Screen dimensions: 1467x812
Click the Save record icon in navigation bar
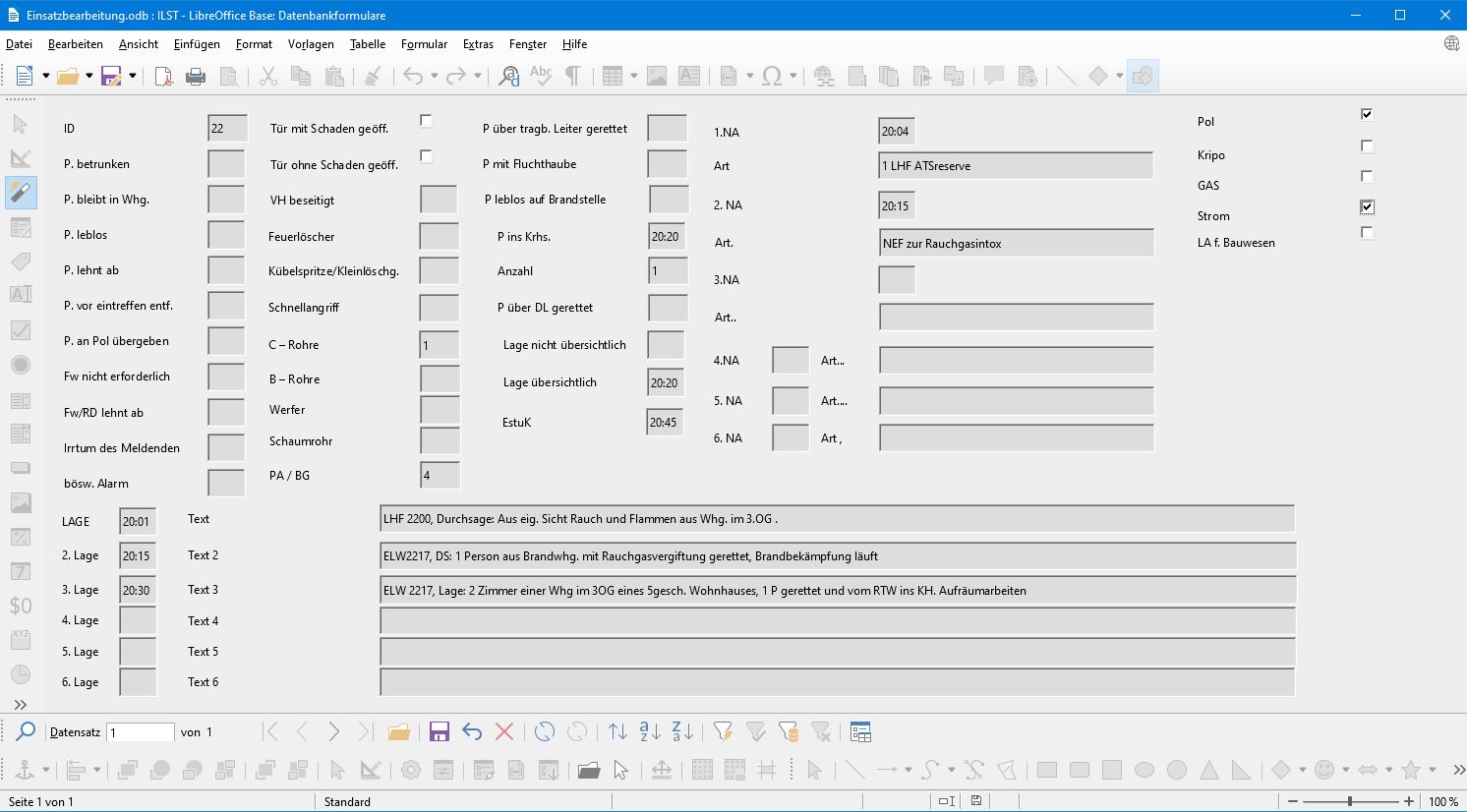coord(440,732)
